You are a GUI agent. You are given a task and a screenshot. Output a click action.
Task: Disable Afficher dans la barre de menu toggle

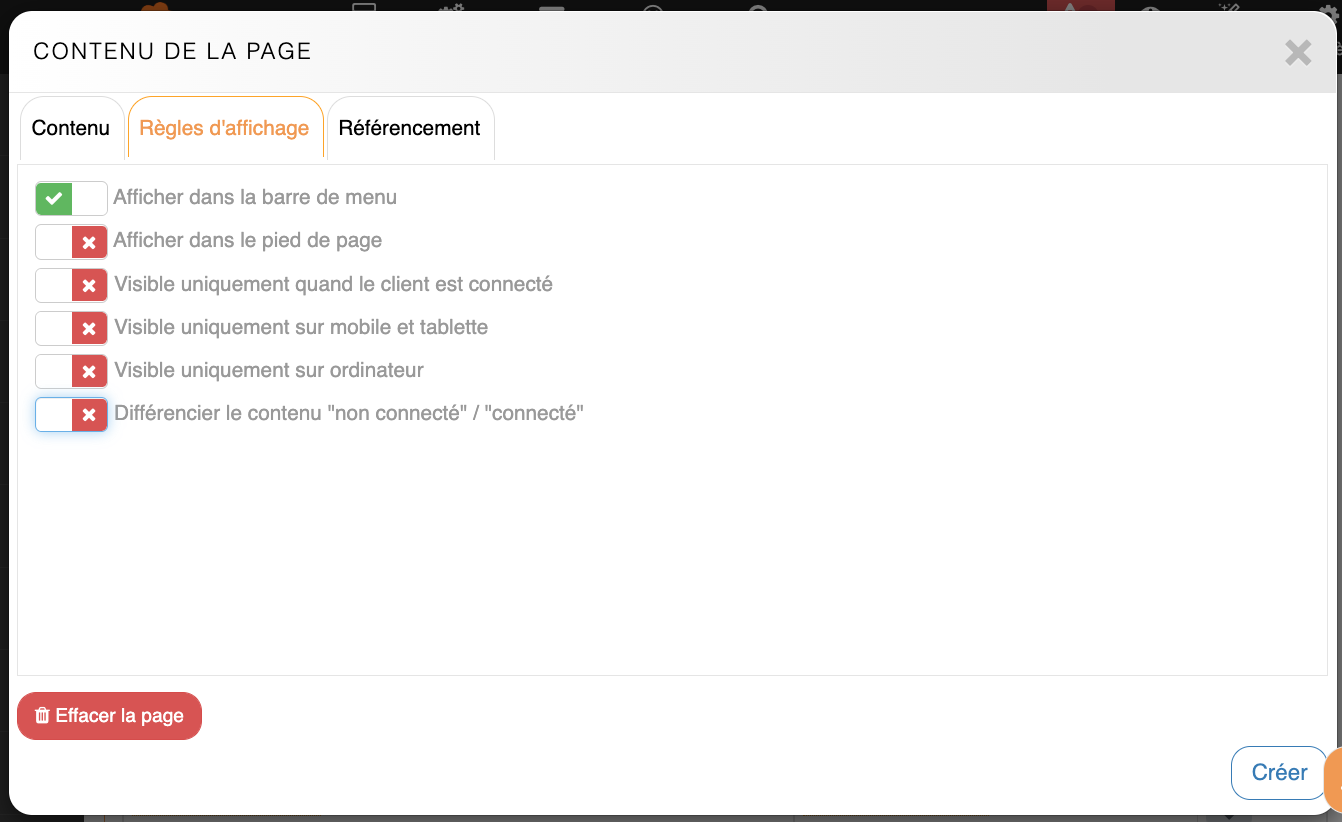71,198
